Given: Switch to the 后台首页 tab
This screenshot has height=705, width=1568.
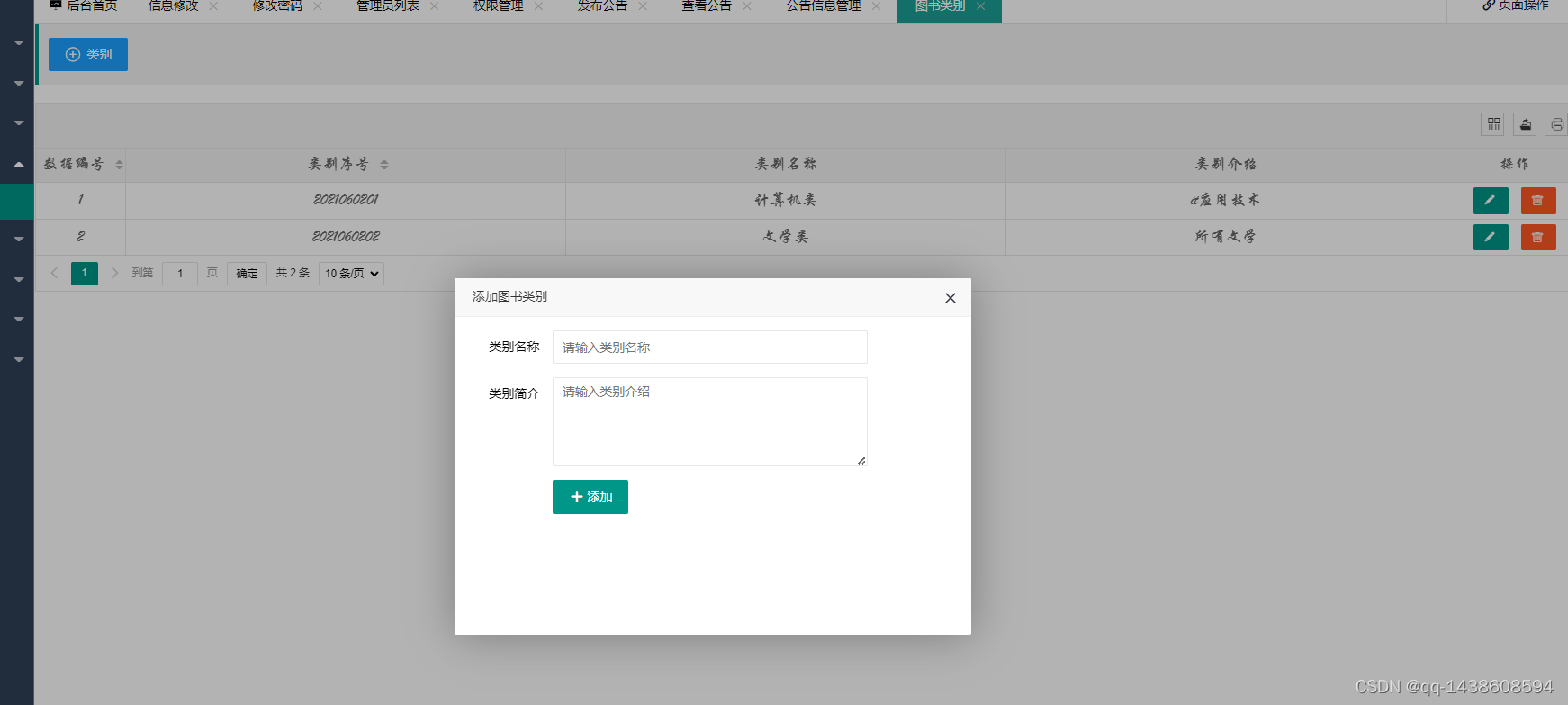Looking at the screenshot, I should coord(83,5).
